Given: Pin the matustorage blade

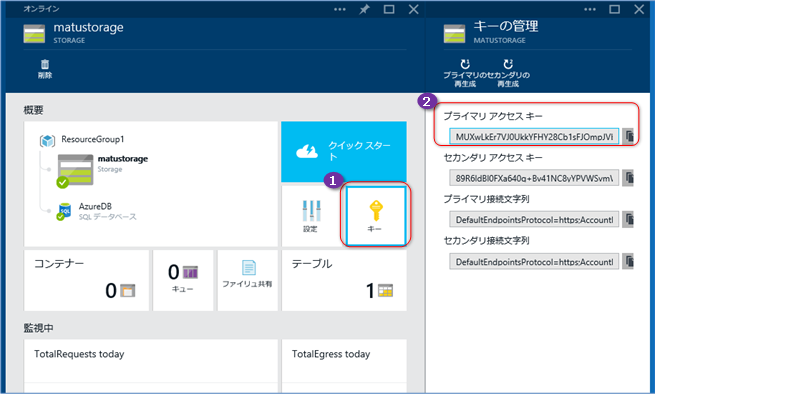Looking at the screenshot, I should click(364, 9).
